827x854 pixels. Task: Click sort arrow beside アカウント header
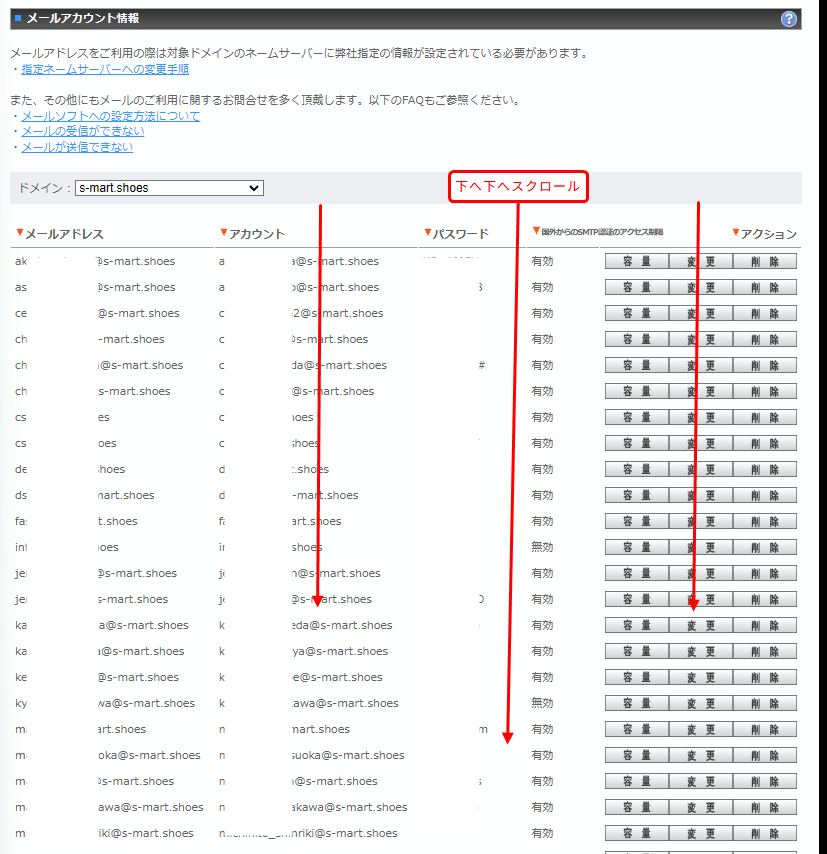coord(223,233)
